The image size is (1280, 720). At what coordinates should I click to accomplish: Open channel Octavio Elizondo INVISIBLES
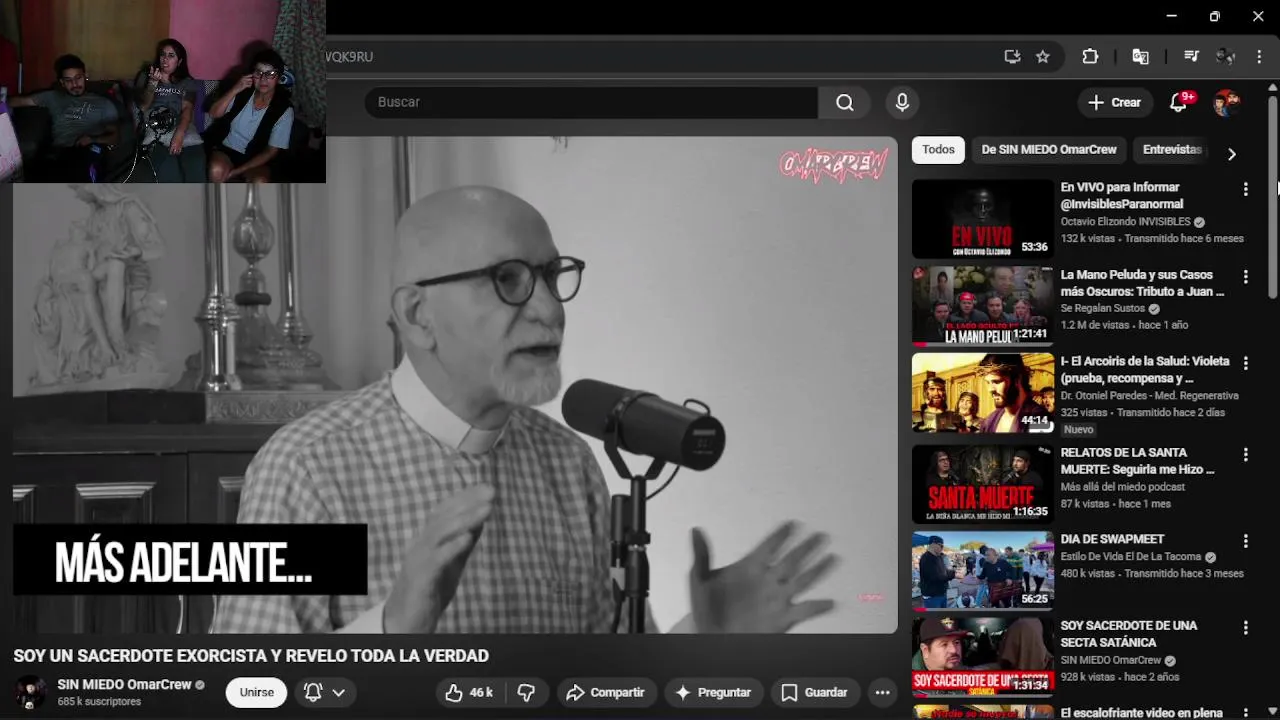1126,222
